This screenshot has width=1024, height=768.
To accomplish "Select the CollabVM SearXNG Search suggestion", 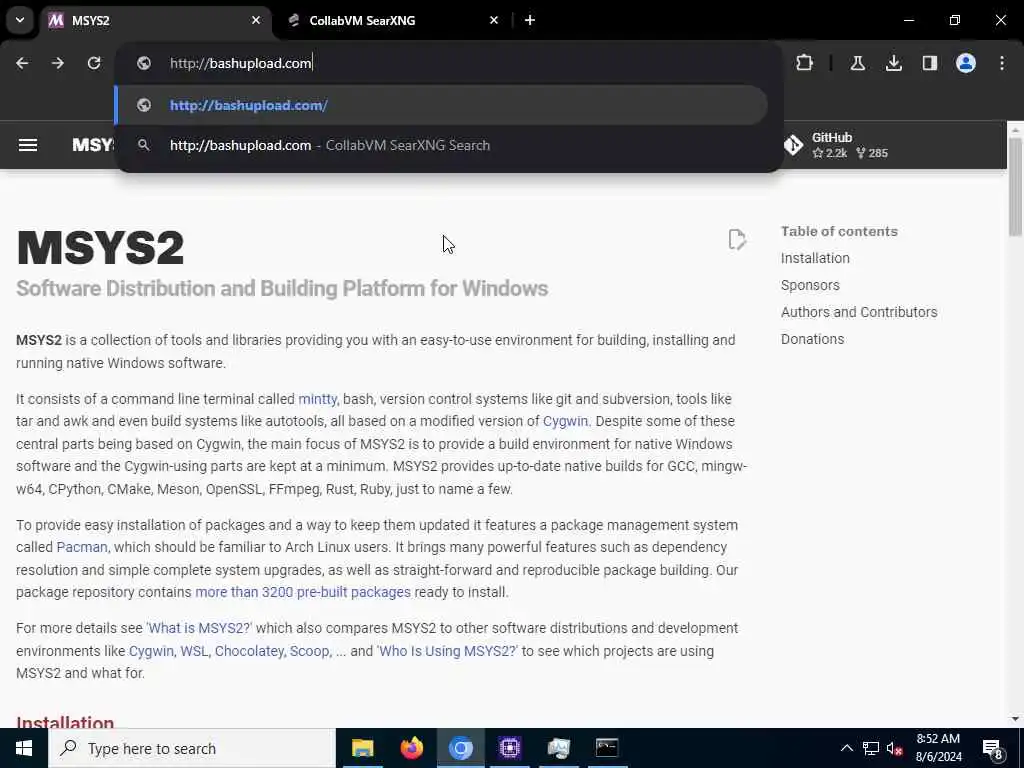I will 441,145.
